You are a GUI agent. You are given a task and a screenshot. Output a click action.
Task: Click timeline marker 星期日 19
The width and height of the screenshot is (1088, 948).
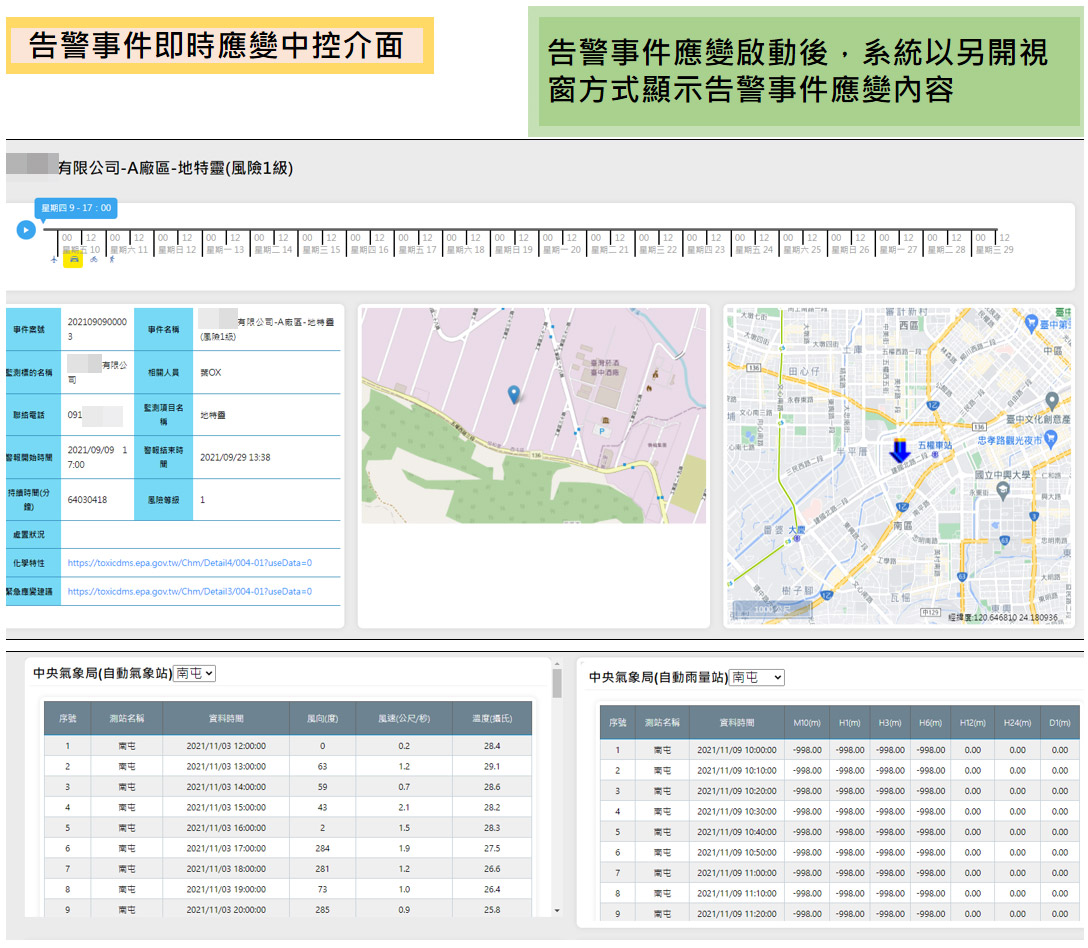pyautogui.click(x=513, y=250)
